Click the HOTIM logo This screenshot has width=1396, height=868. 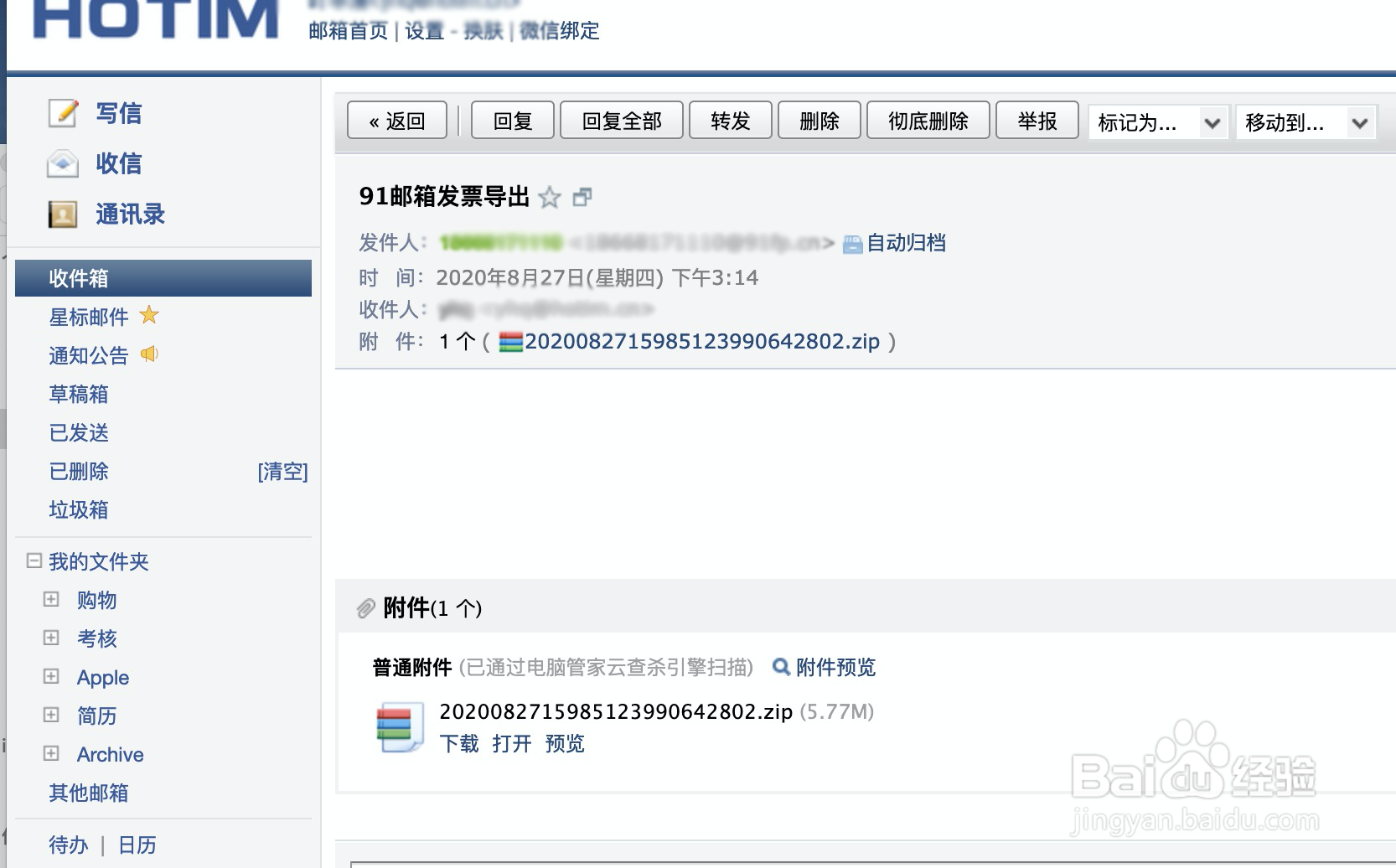click(x=156, y=19)
